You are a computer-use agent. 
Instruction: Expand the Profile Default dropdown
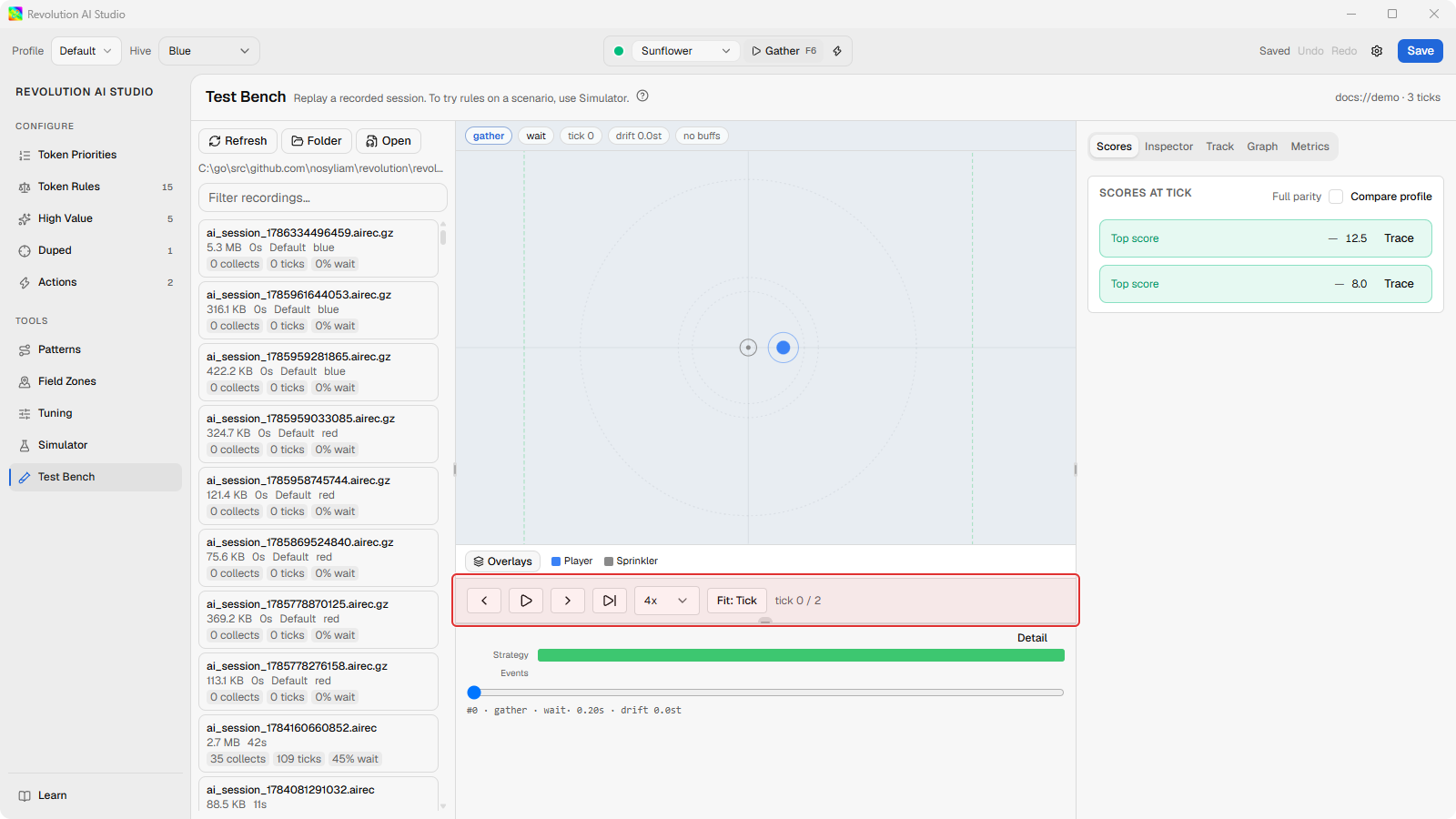86,51
